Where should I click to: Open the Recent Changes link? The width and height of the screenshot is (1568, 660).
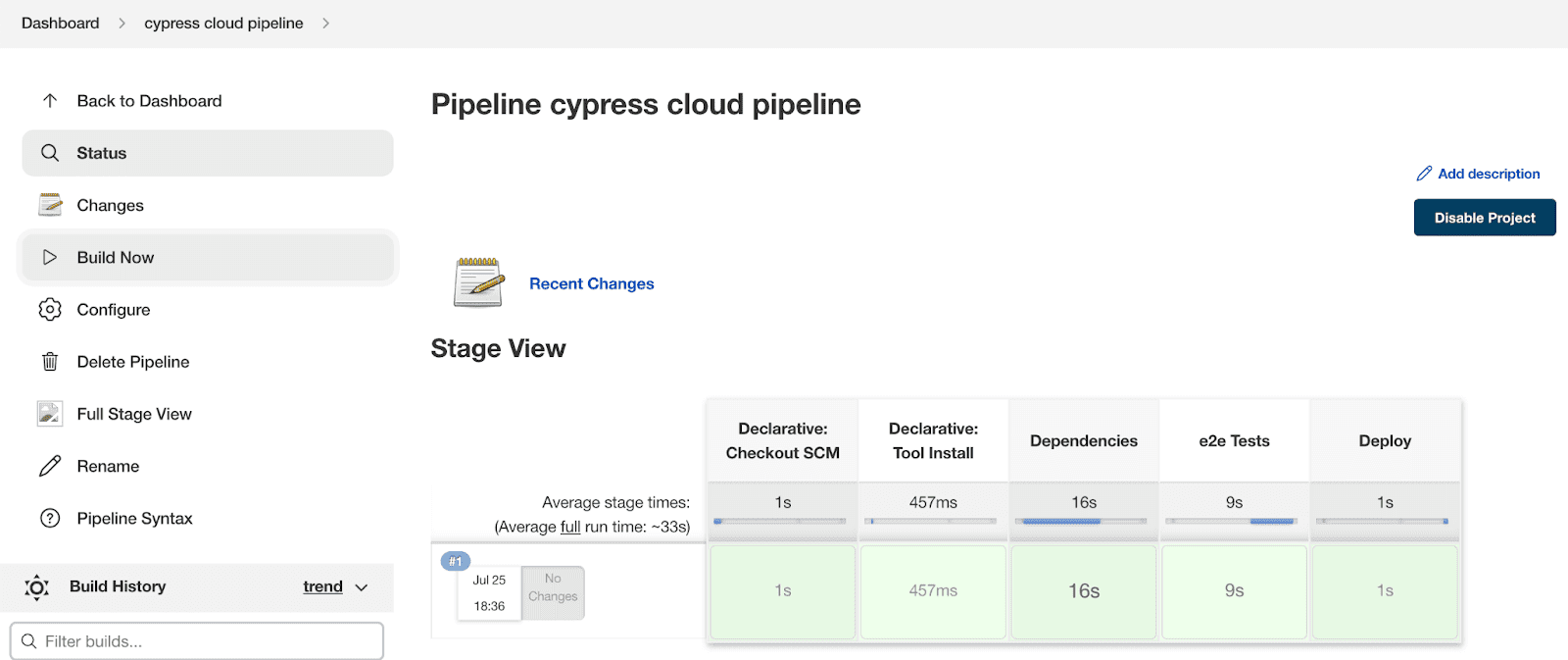pyautogui.click(x=592, y=283)
